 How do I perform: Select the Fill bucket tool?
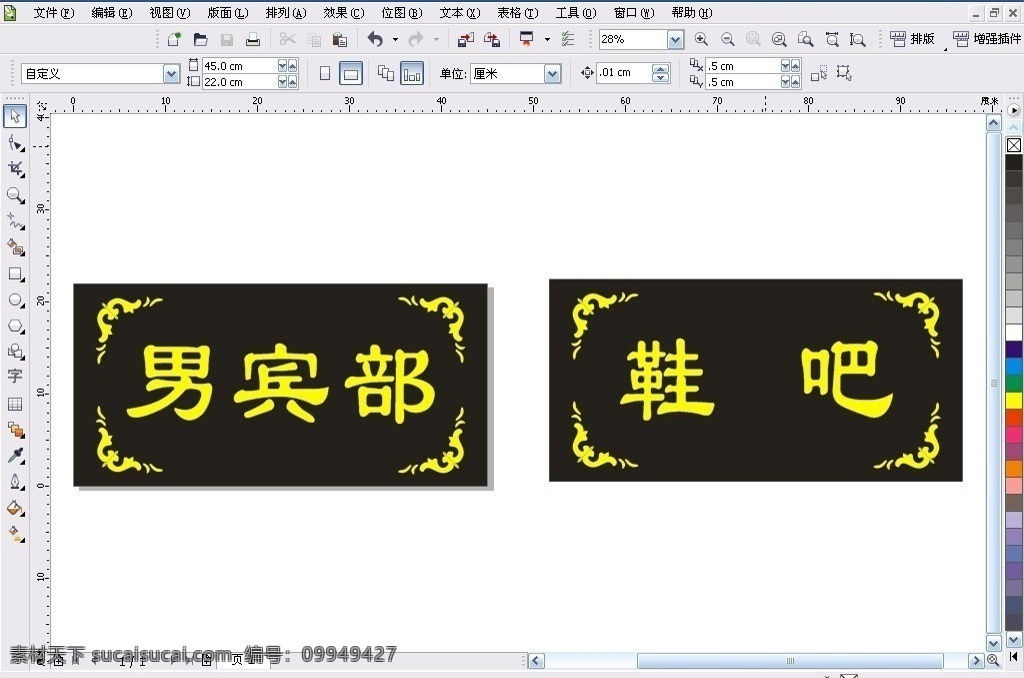tap(16, 508)
